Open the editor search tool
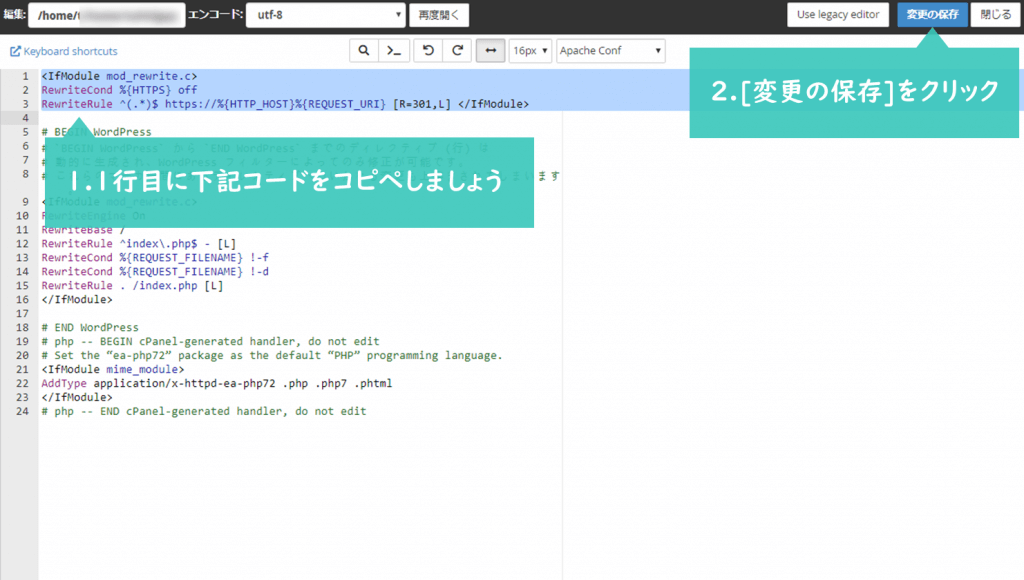 click(x=364, y=50)
